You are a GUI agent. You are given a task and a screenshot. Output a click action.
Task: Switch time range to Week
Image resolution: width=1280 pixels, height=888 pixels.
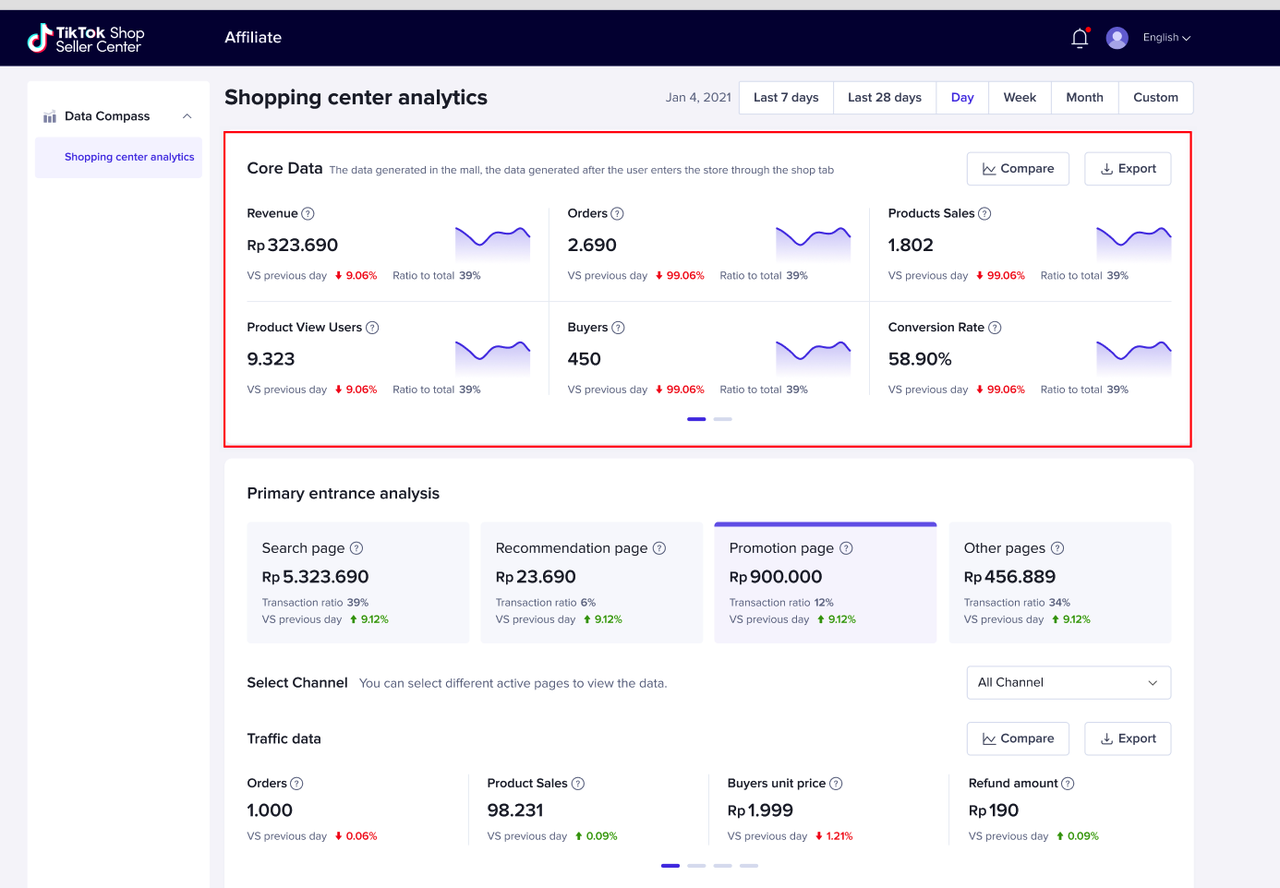coord(1019,98)
